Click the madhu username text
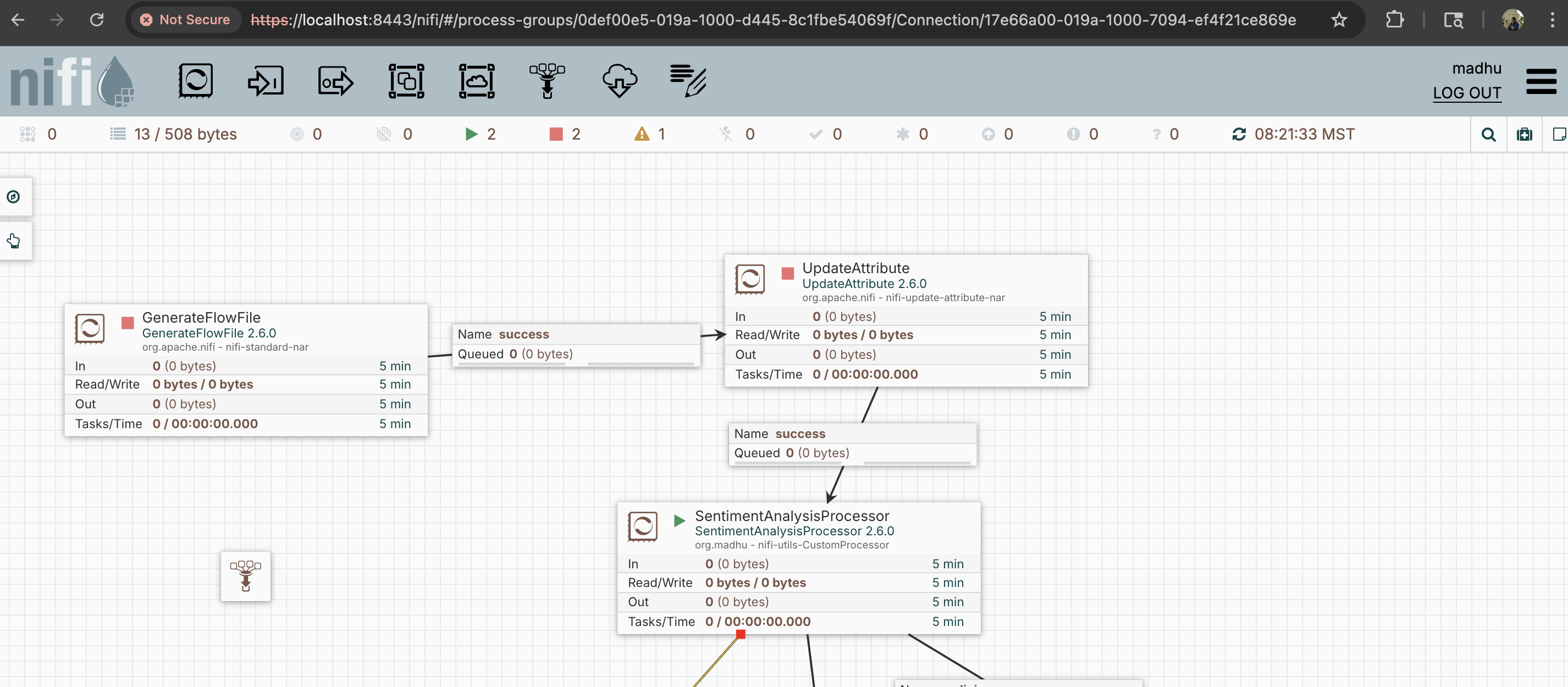This screenshot has height=687, width=1568. click(x=1477, y=68)
